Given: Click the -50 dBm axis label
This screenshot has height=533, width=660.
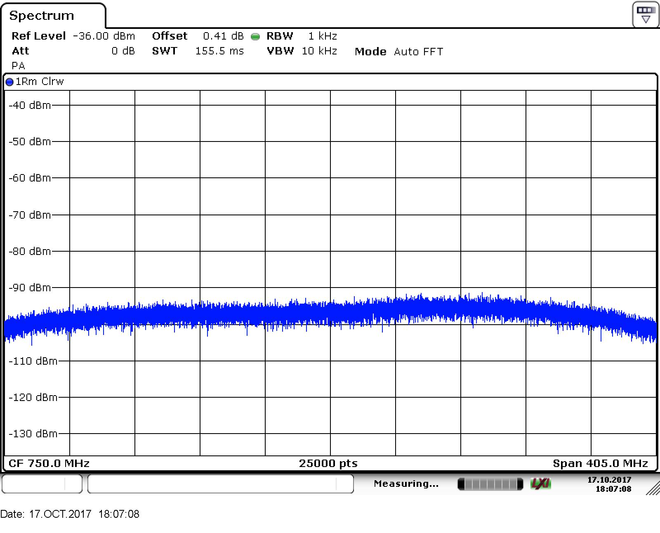Looking at the screenshot, I should 30,141.
